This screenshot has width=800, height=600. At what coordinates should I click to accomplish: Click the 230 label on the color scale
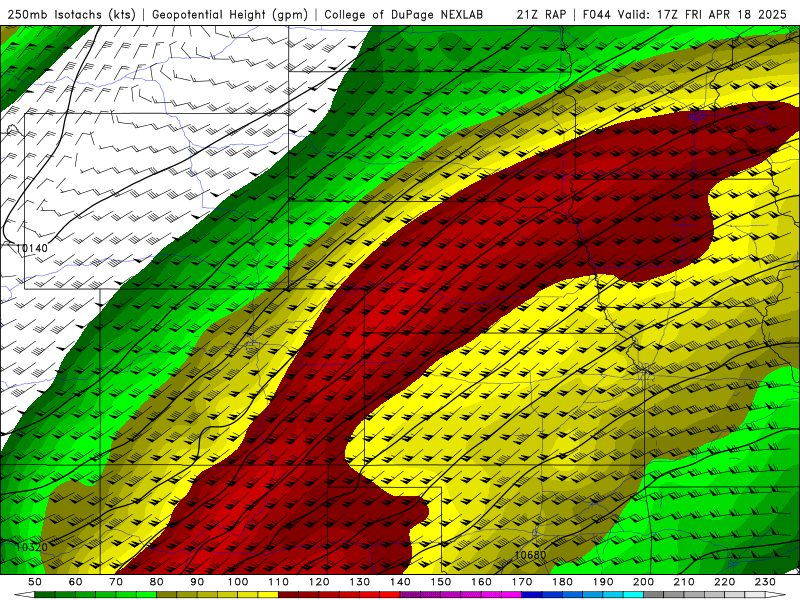pos(765,582)
